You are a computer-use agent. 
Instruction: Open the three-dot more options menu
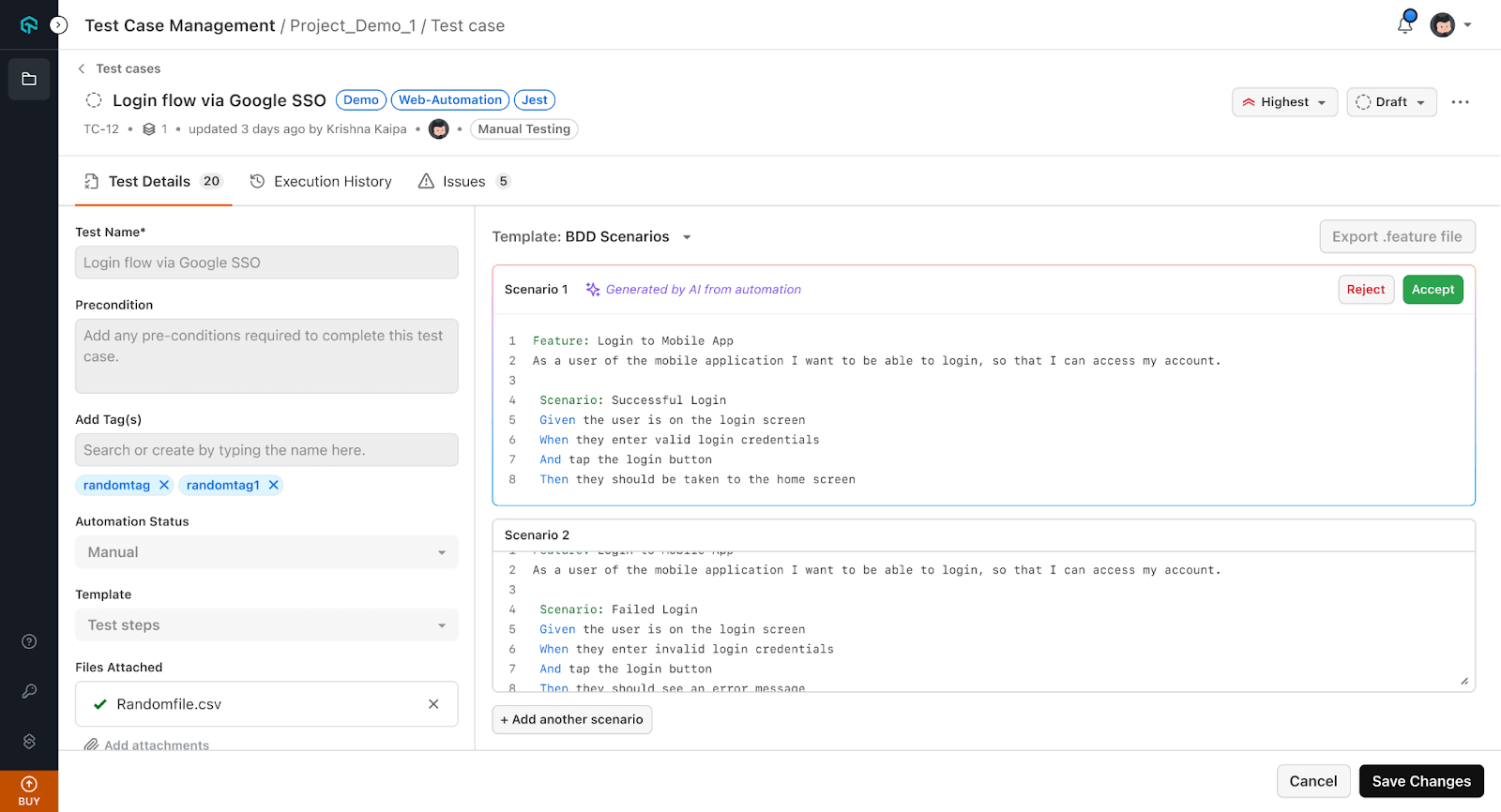1460,102
